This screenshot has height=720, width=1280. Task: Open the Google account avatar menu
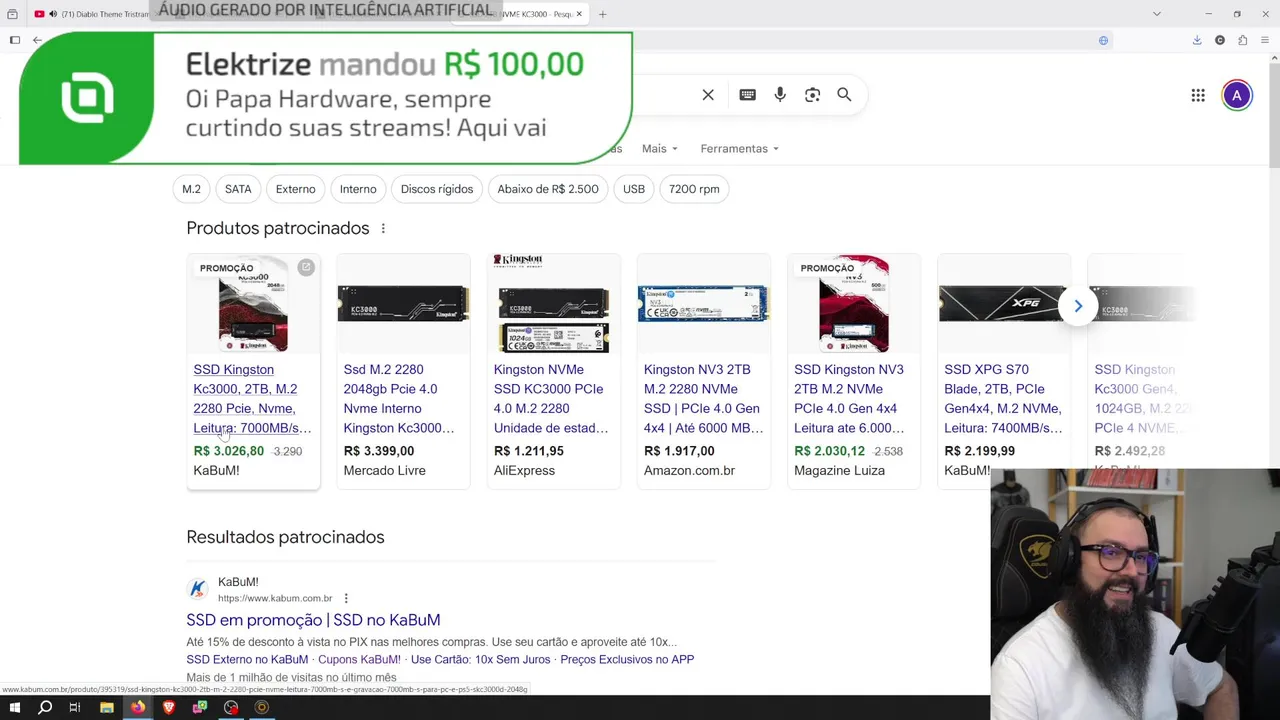pos(1237,95)
